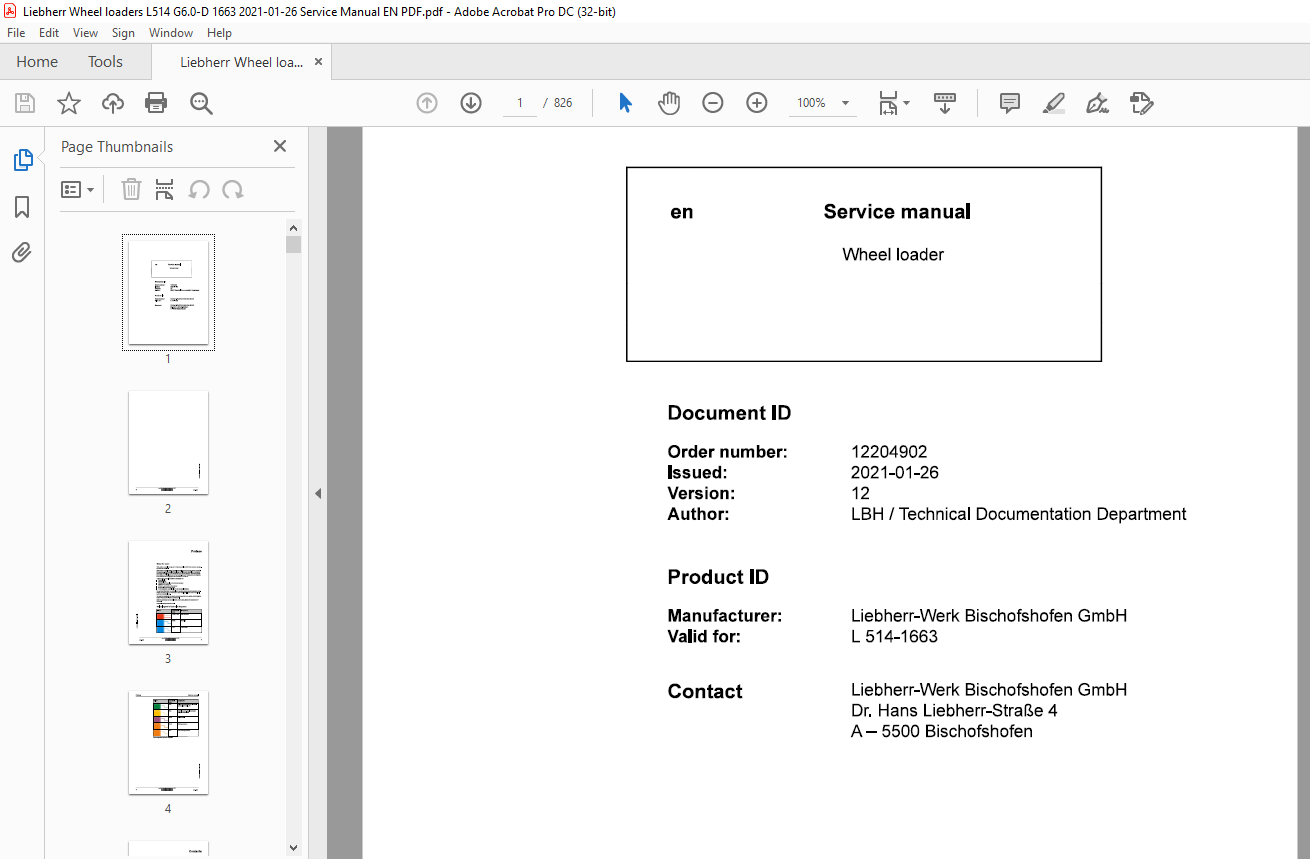
Task: Open the Sign menu
Action: click(123, 33)
